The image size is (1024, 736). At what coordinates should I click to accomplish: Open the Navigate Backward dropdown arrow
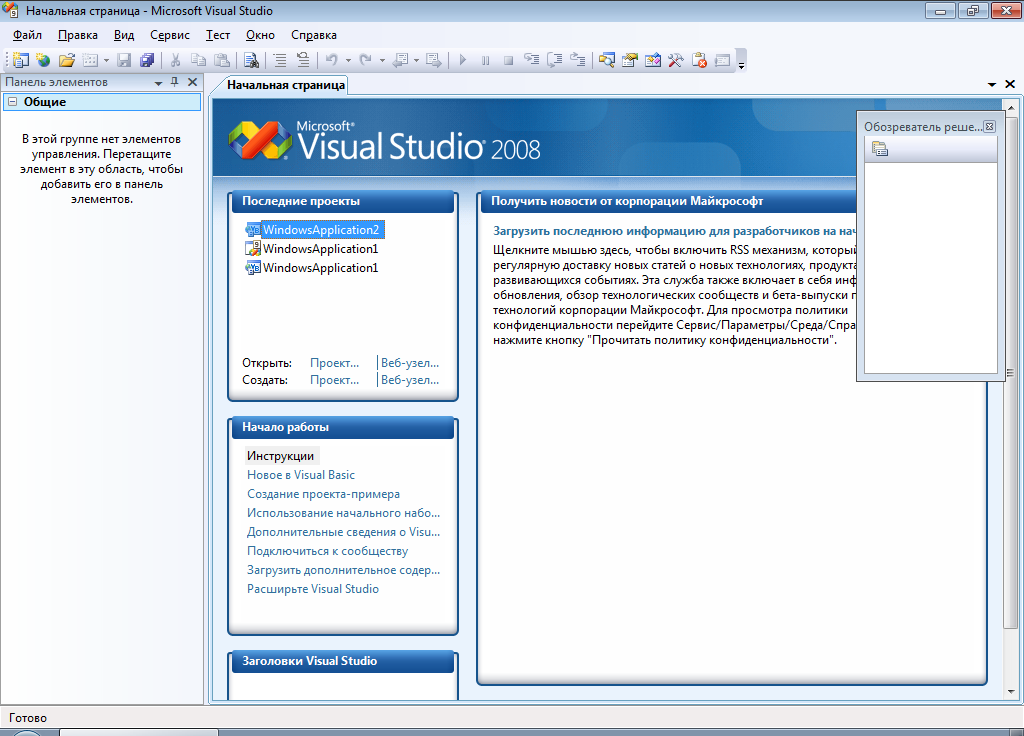pyautogui.click(x=416, y=61)
